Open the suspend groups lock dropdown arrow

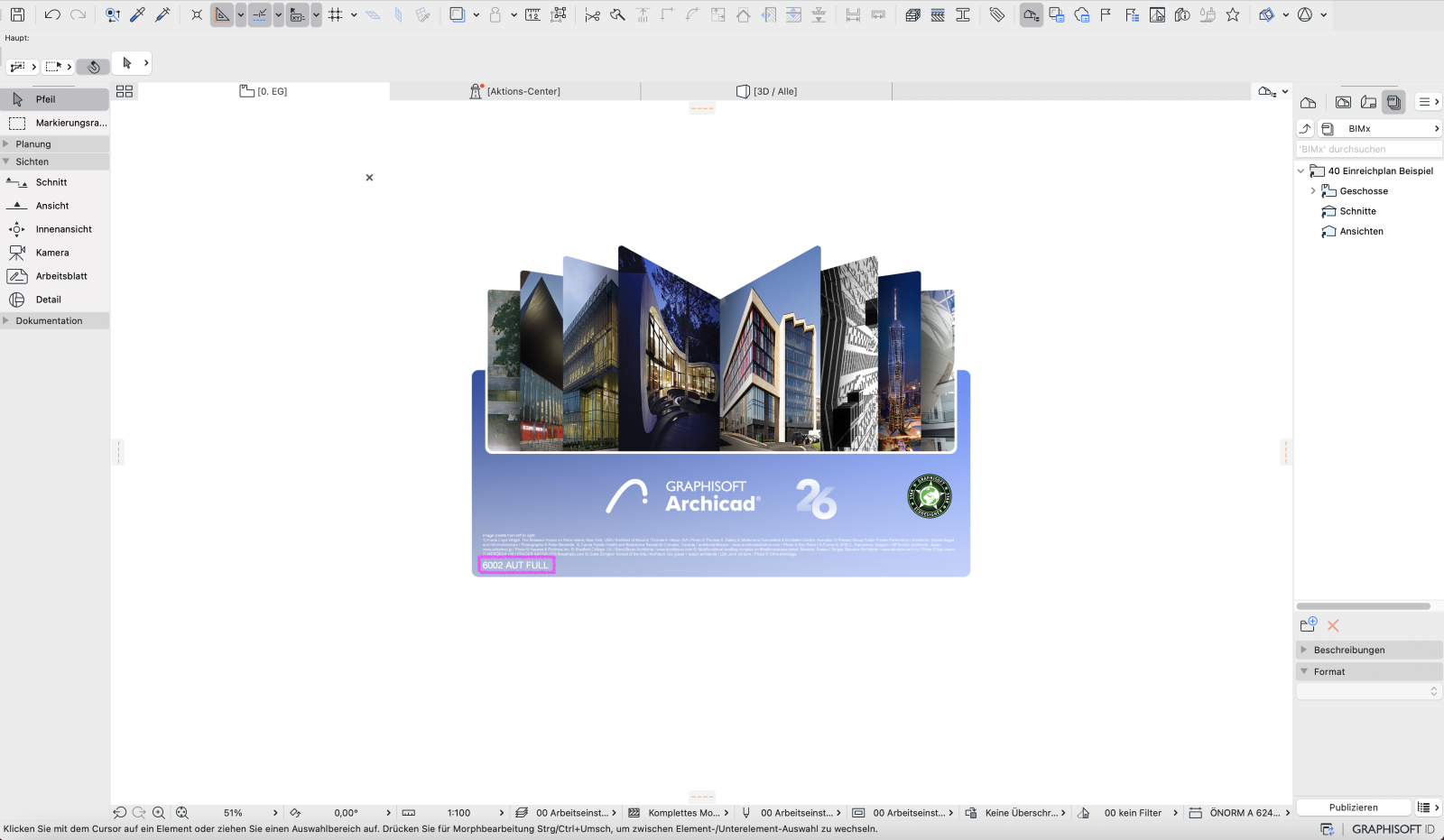coord(514,14)
